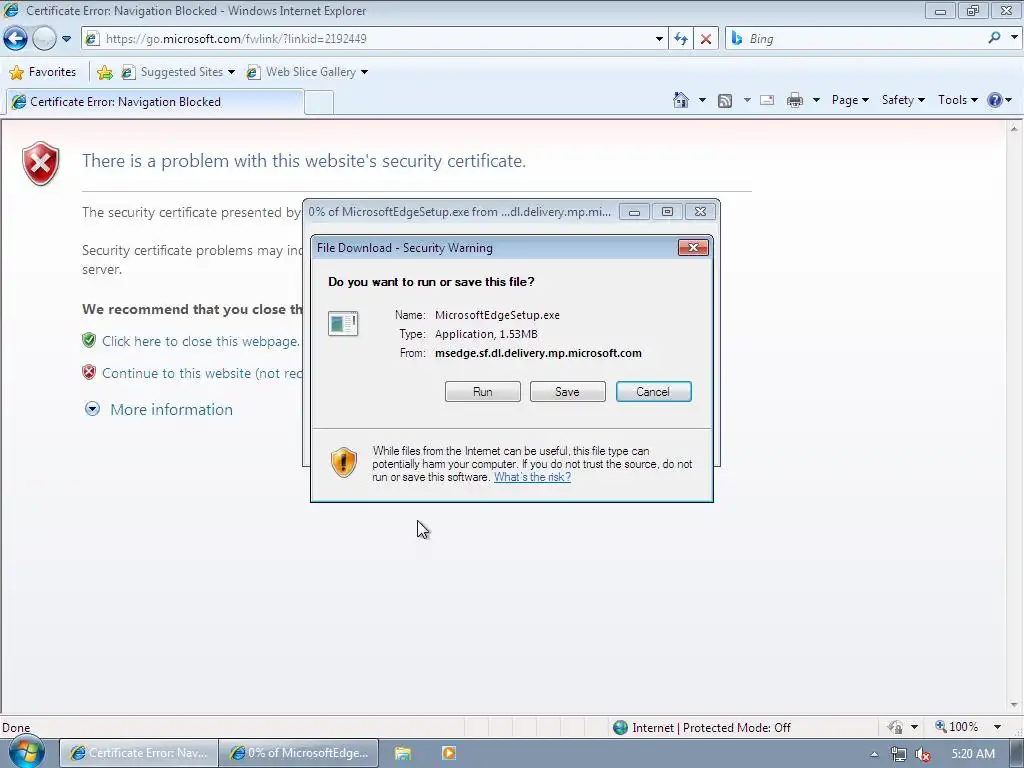
Task: Click the Read Mail envelope icon
Action: 767,101
